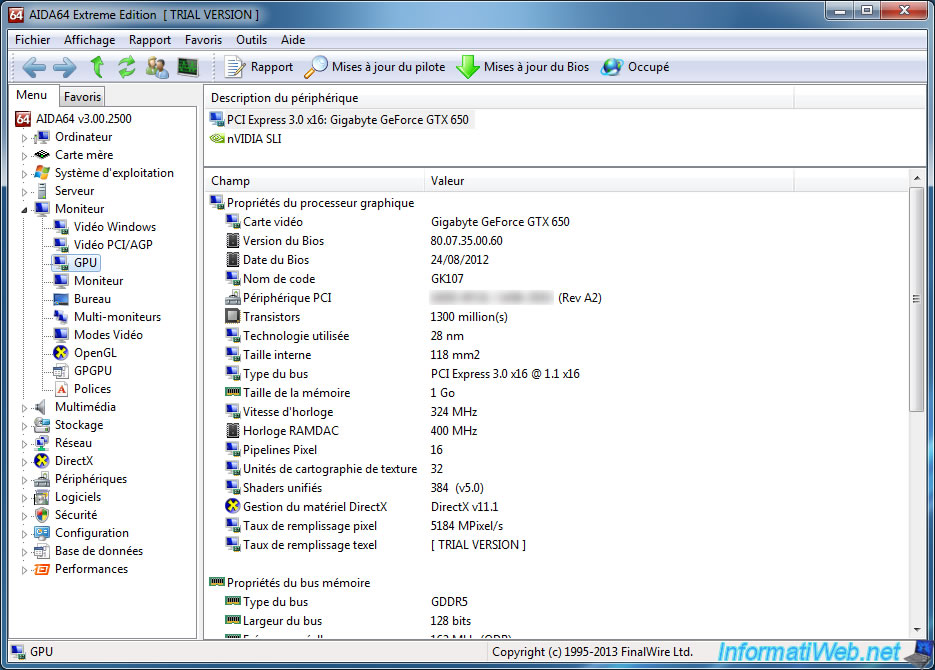Viewport: 935px width, 670px height.
Task: Open the OpenGL tree icon
Action: point(61,352)
